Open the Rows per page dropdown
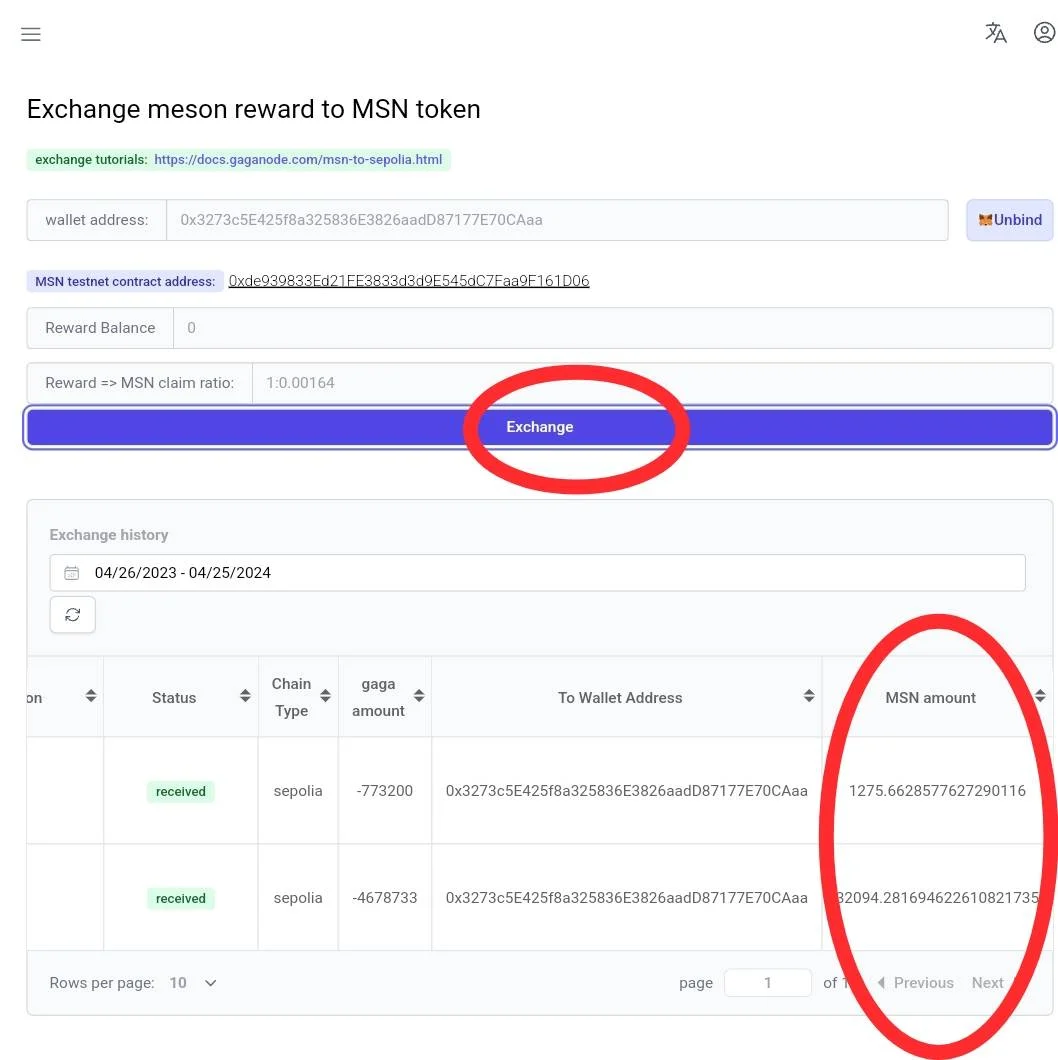 [193, 983]
